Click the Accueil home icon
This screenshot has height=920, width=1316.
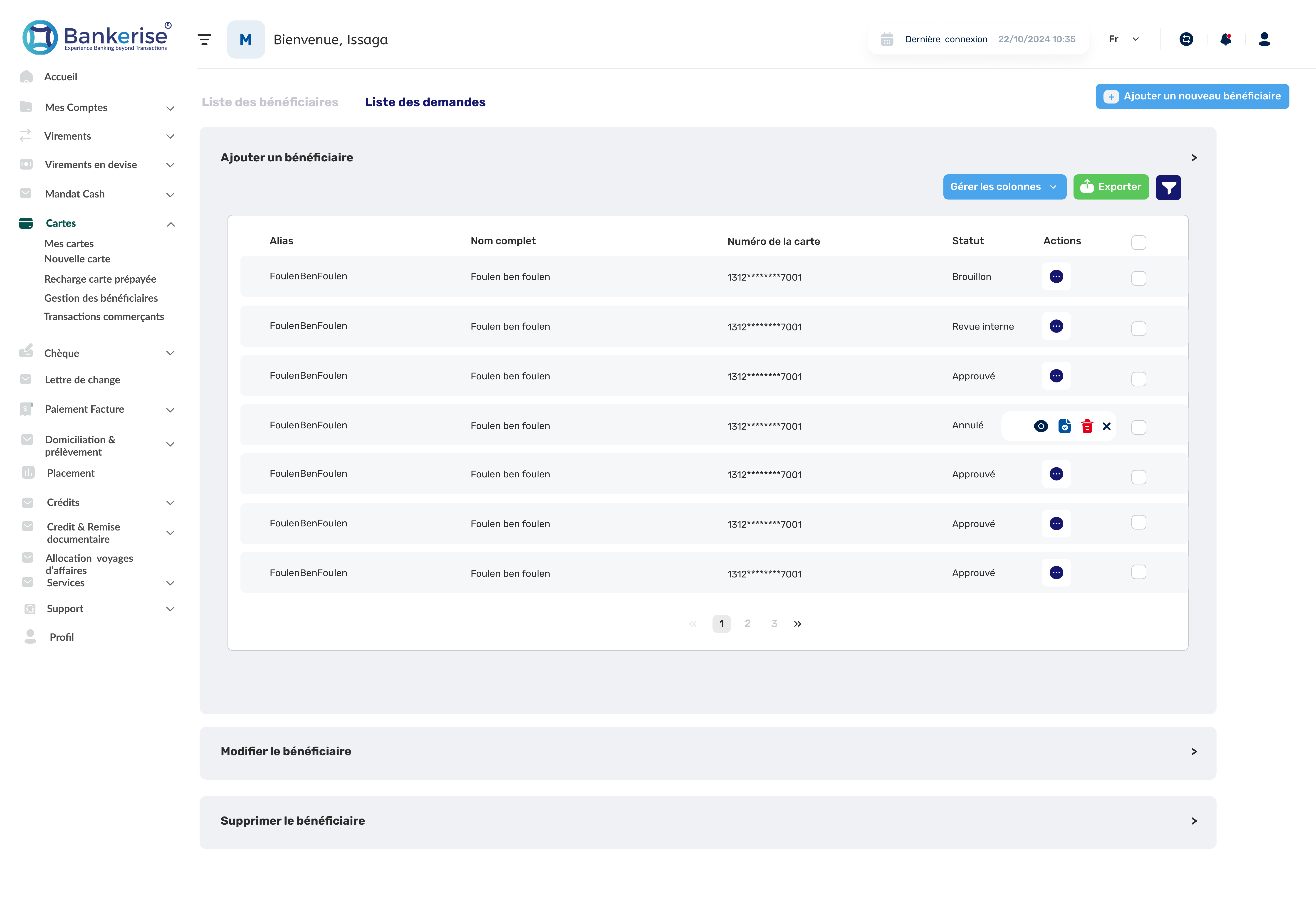(x=26, y=76)
